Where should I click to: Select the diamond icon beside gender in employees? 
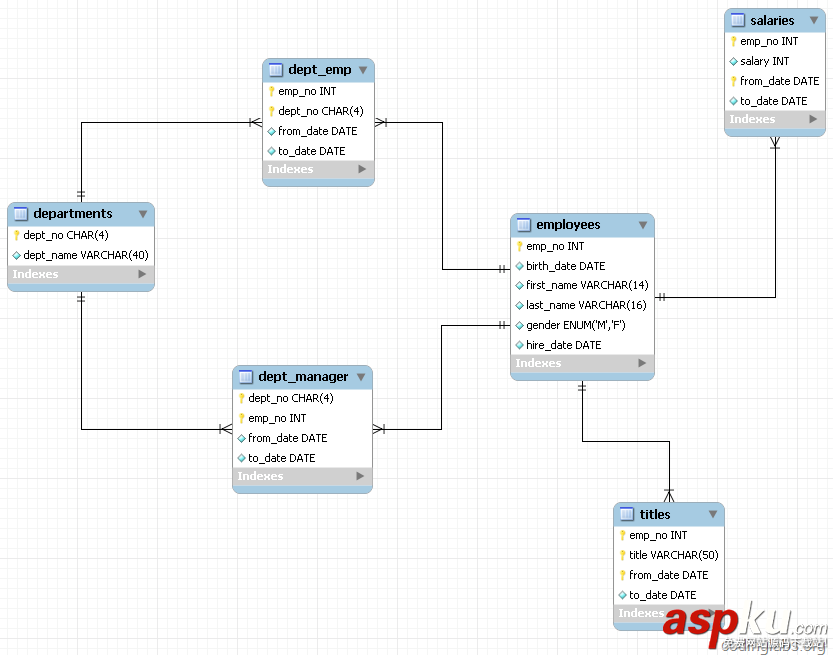point(521,325)
